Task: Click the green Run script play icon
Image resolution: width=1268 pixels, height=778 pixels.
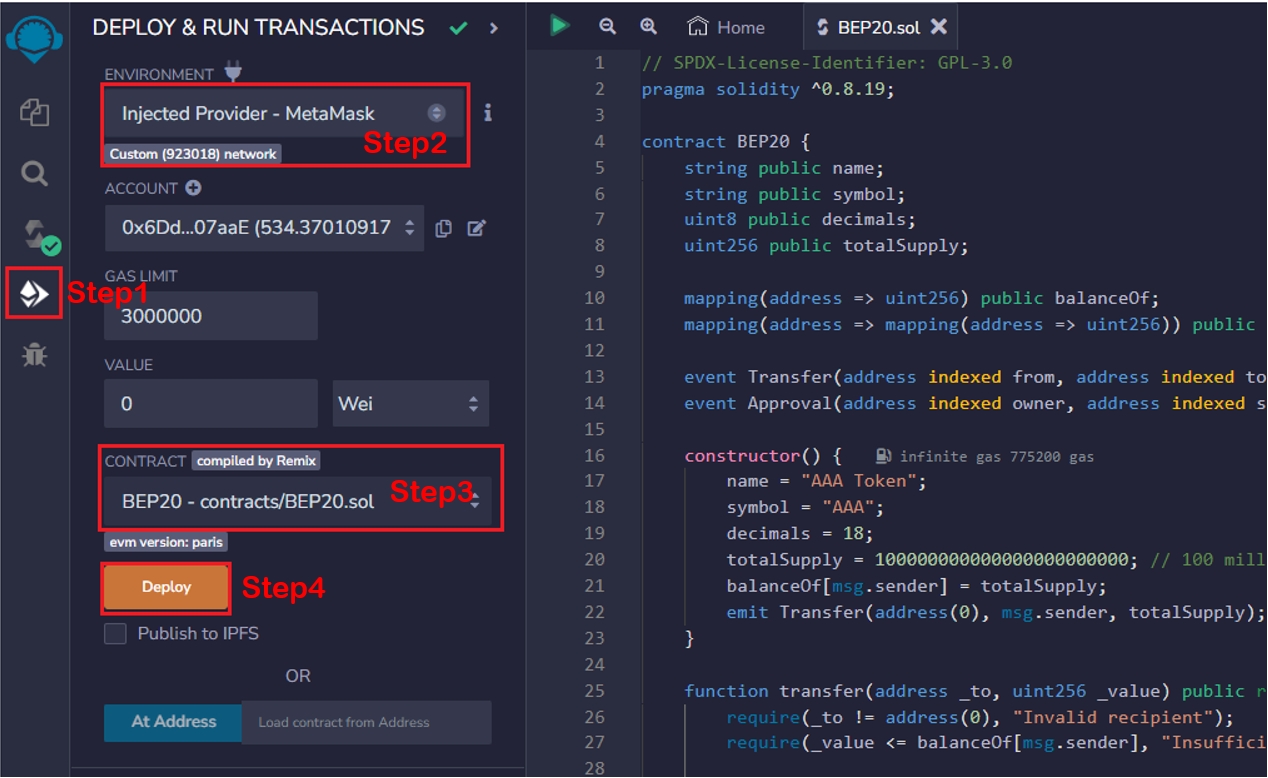Action: 560,26
